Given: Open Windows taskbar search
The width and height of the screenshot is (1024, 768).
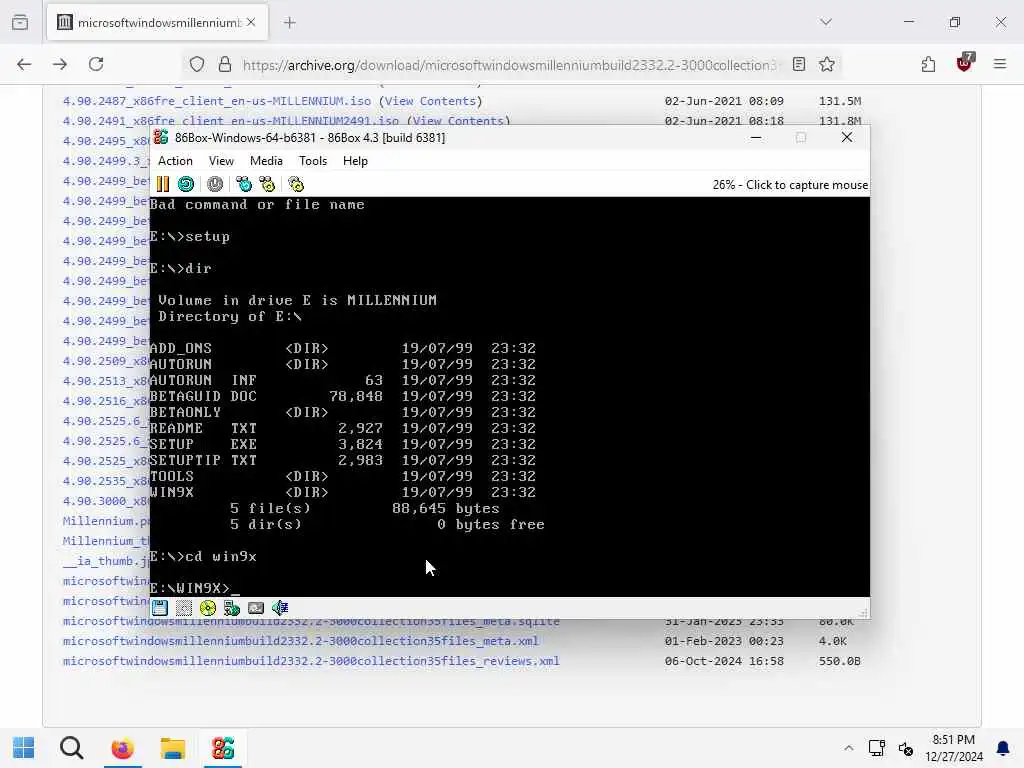Looking at the screenshot, I should (x=72, y=748).
